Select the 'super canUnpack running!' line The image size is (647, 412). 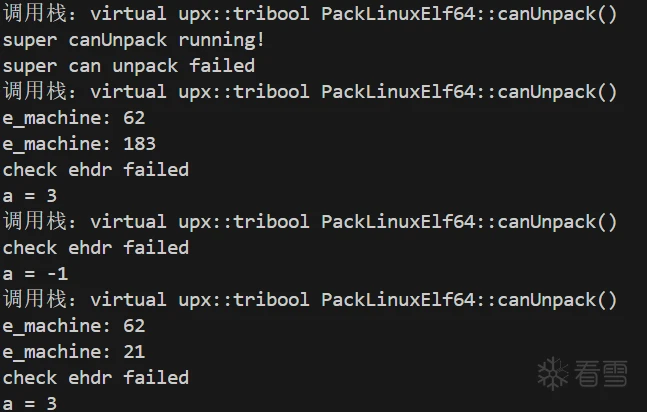pos(133,40)
